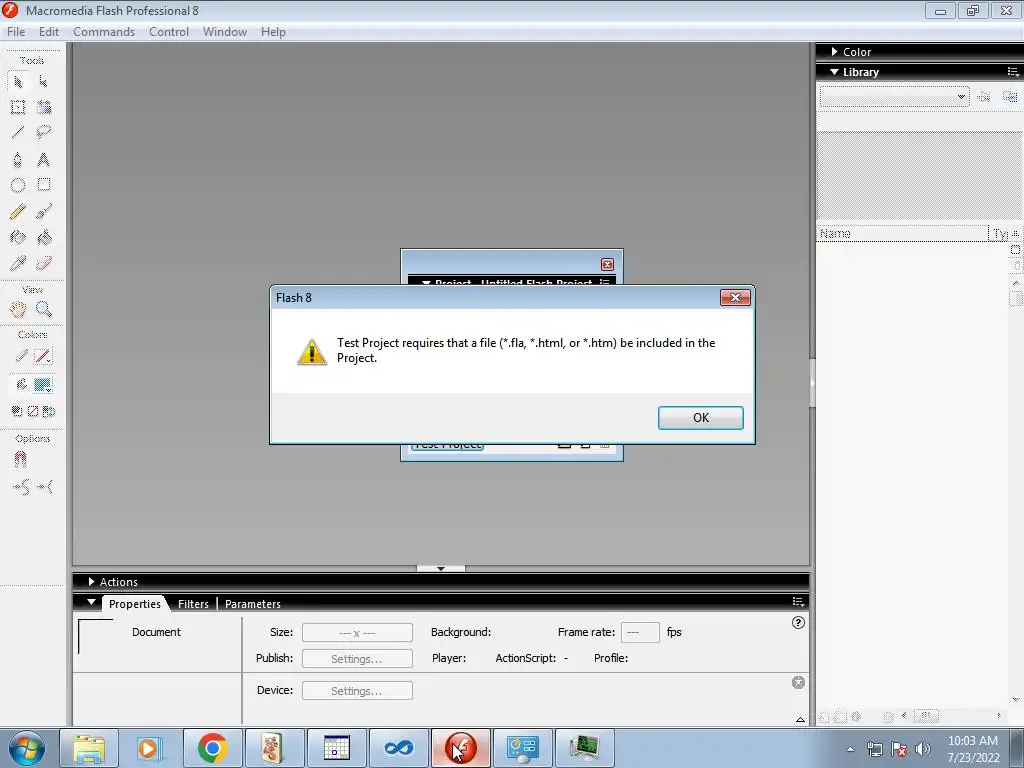This screenshot has height=768, width=1024.
Task: Switch to the Filters tab
Action: [x=193, y=604]
